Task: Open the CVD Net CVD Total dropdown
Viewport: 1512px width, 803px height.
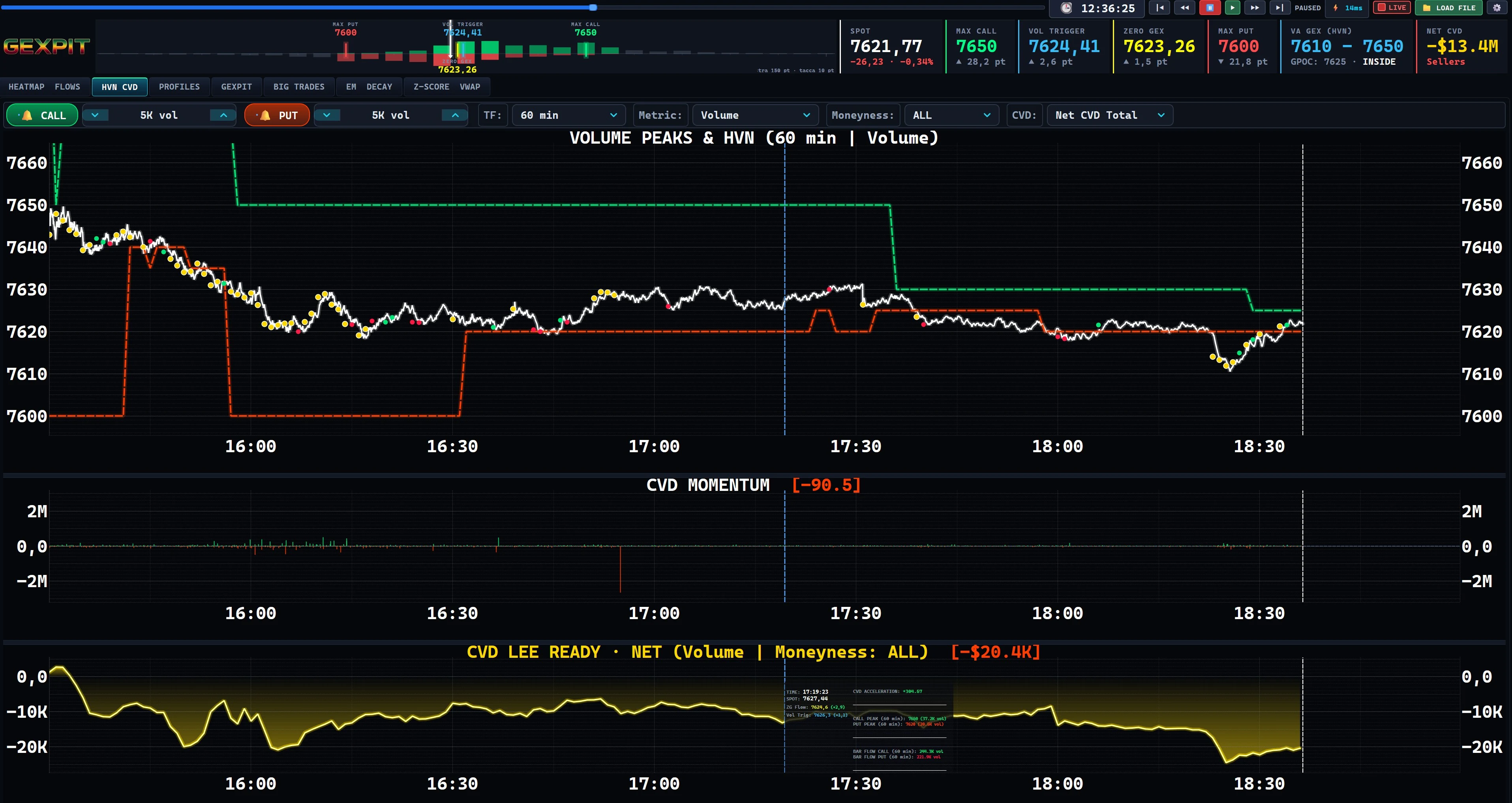Action: (x=1109, y=115)
